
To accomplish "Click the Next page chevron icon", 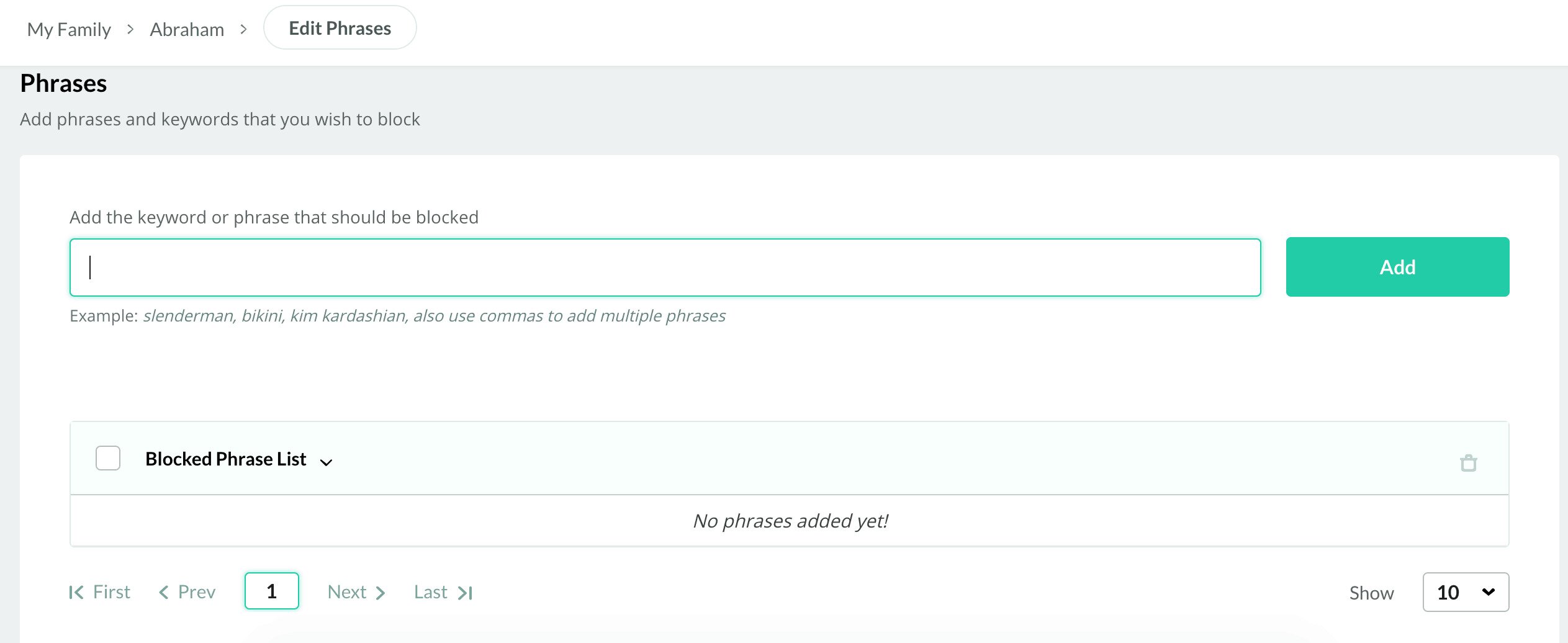I will (x=381, y=593).
